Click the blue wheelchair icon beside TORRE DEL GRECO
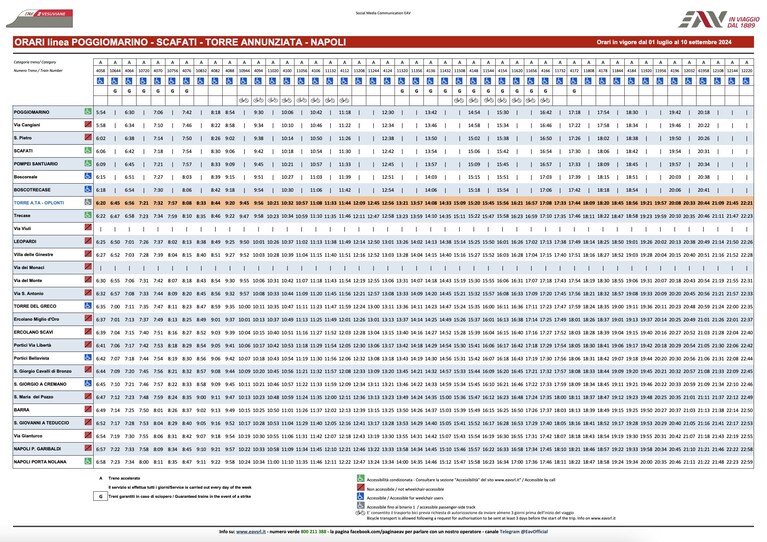The image size is (767, 542). [x=88, y=306]
